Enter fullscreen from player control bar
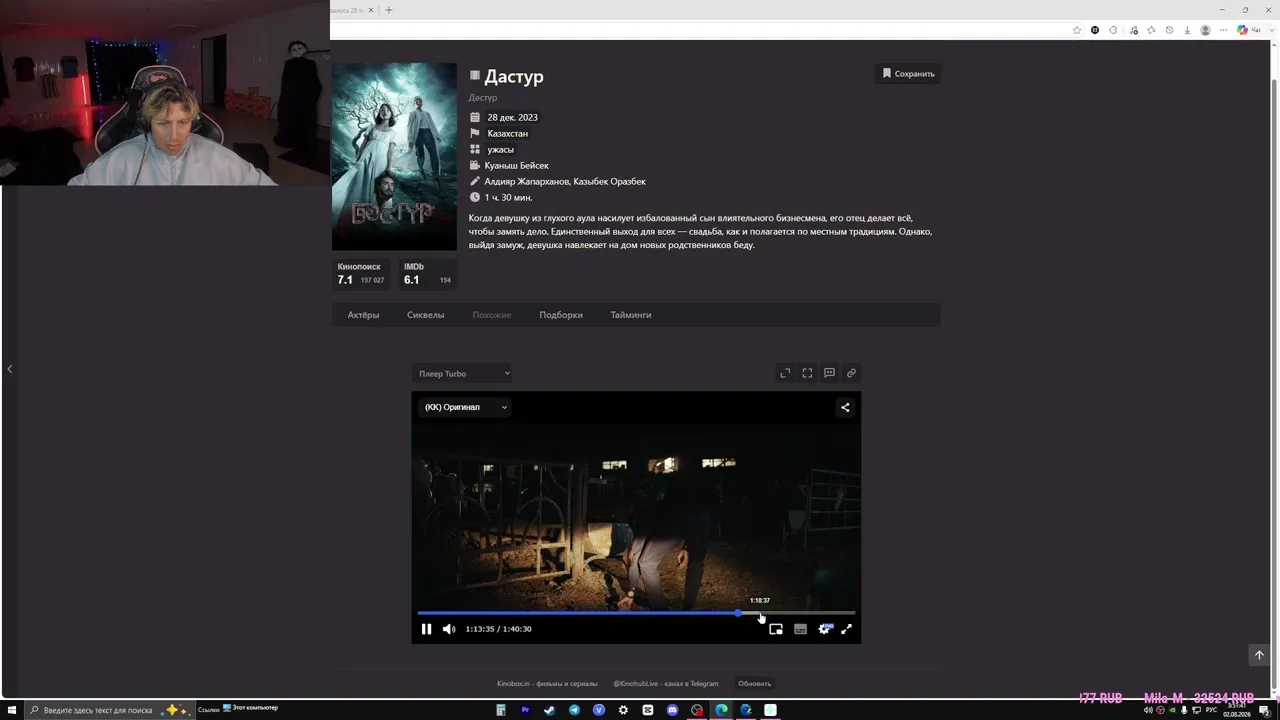Image resolution: width=1280 pixels, height=720 pixels. click(x=846, y=629)
